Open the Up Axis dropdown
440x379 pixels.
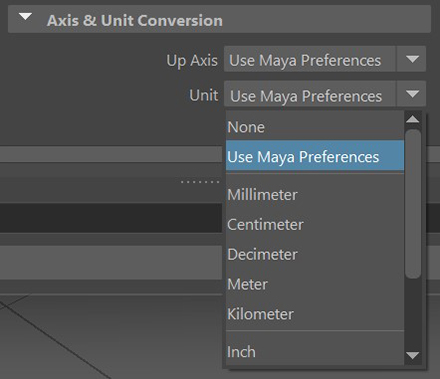coord(325,59)
